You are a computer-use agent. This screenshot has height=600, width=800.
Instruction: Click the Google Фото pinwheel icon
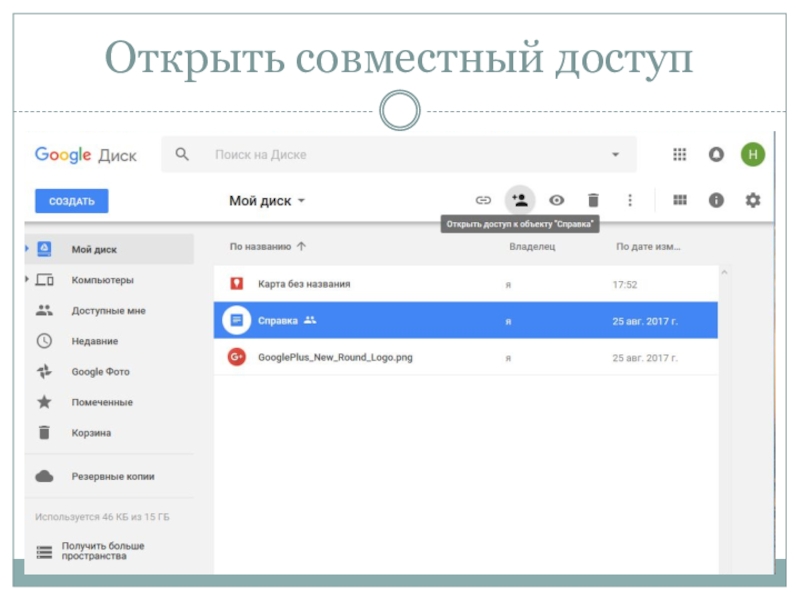click(x=44, y=371)
